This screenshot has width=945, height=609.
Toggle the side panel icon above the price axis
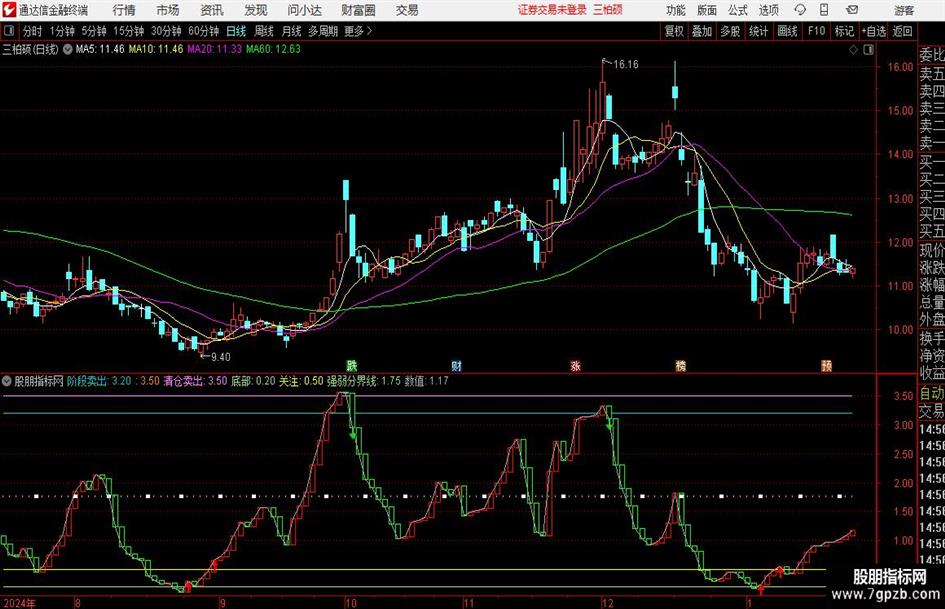[x=868, y=50]
